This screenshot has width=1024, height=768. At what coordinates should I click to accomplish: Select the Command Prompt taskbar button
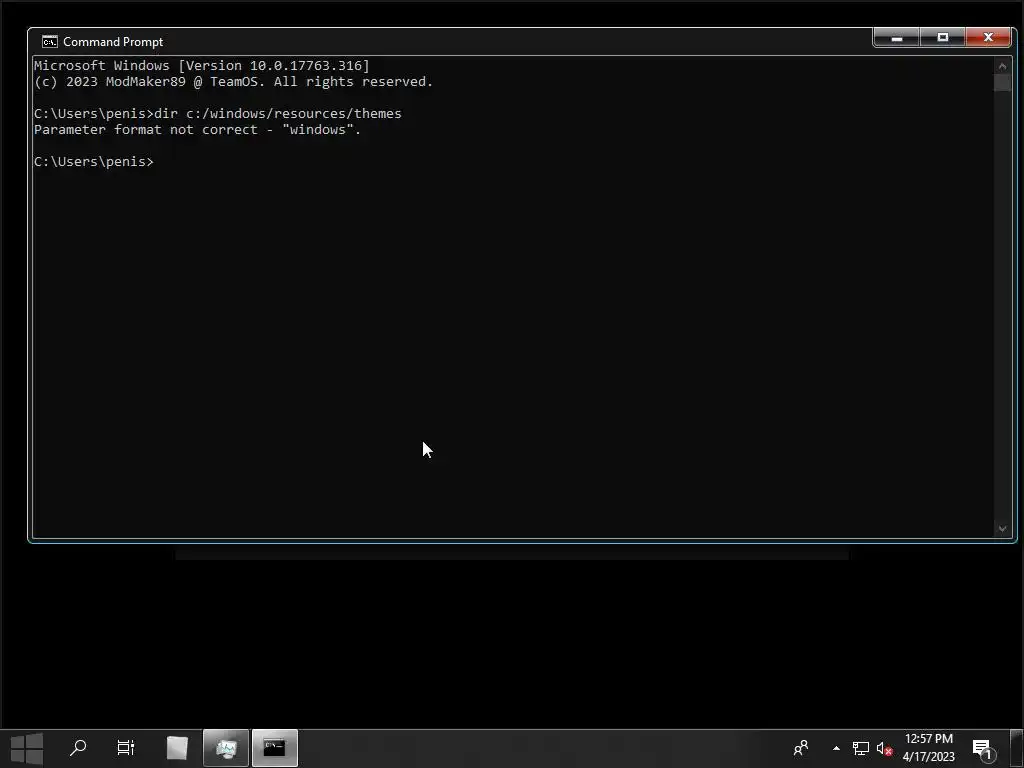[275, 748]
